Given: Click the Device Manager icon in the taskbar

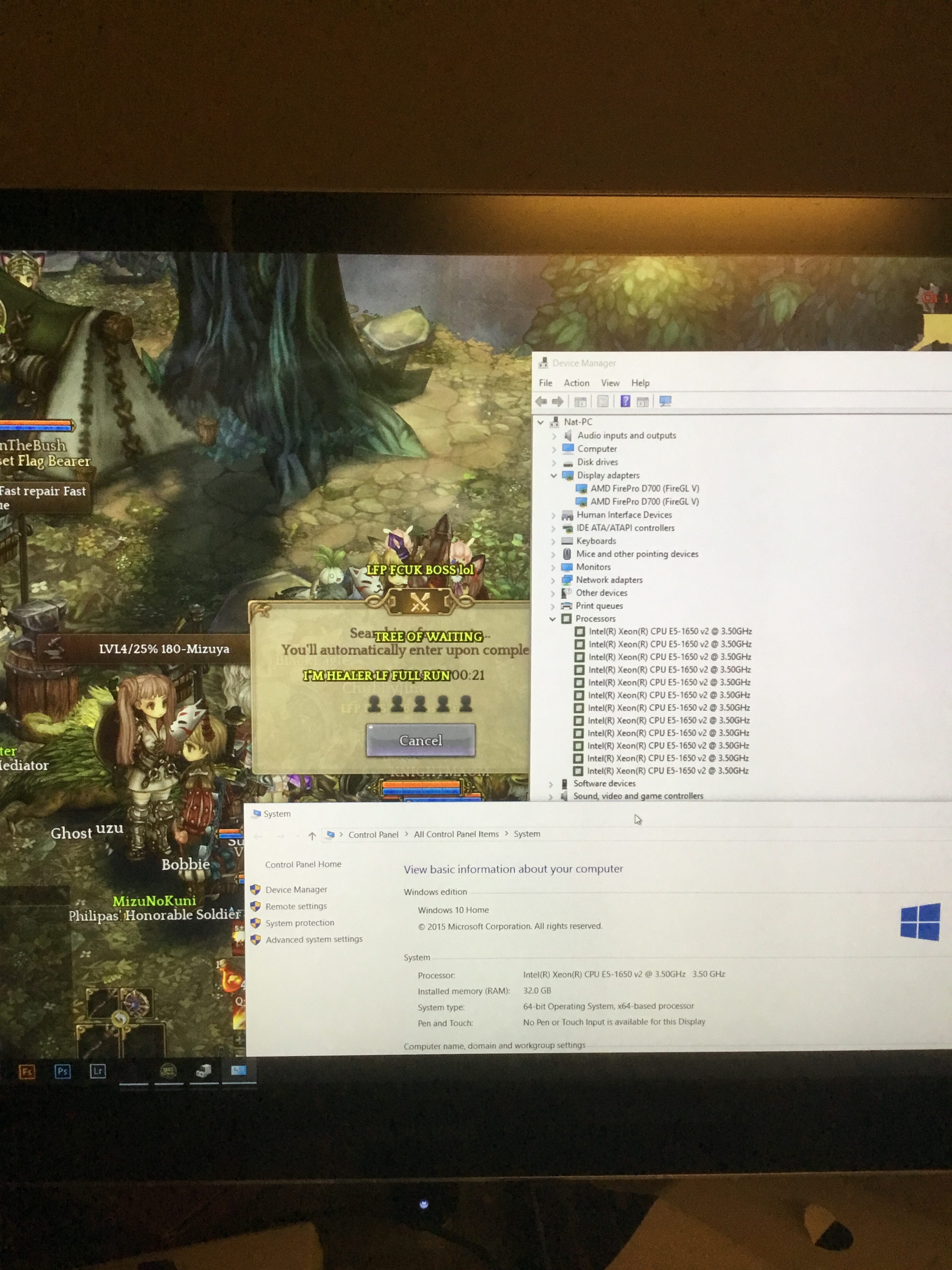Looking at the screenshot, I should 204,1071.
